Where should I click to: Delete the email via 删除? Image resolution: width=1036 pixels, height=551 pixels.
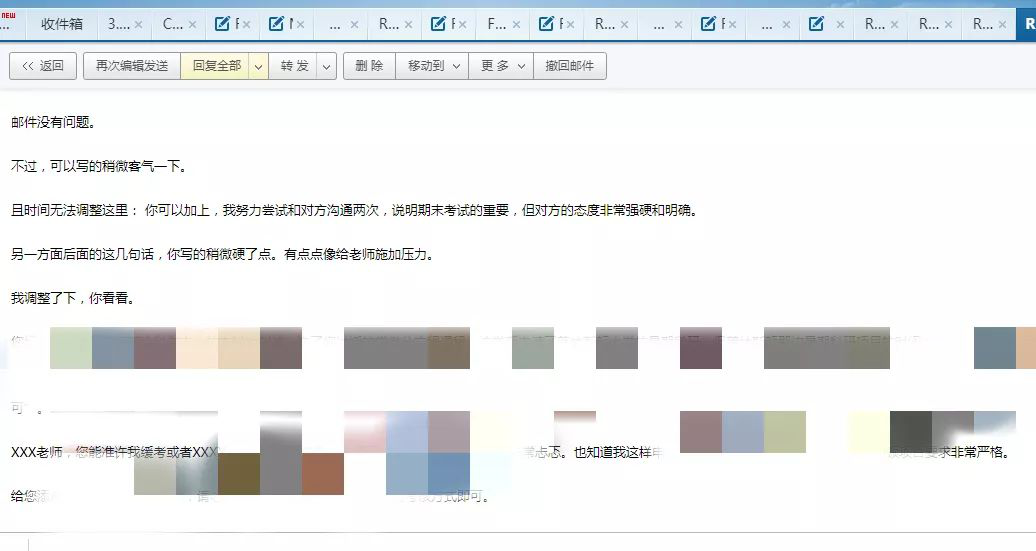[x=369, y=66]
